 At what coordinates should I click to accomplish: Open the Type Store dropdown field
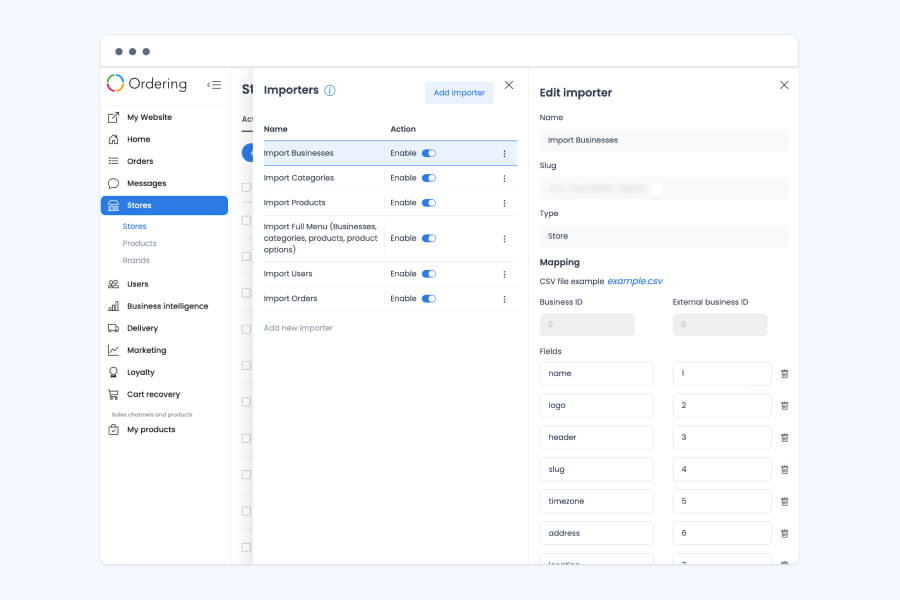pyautogui.click(x=664, y=236)
